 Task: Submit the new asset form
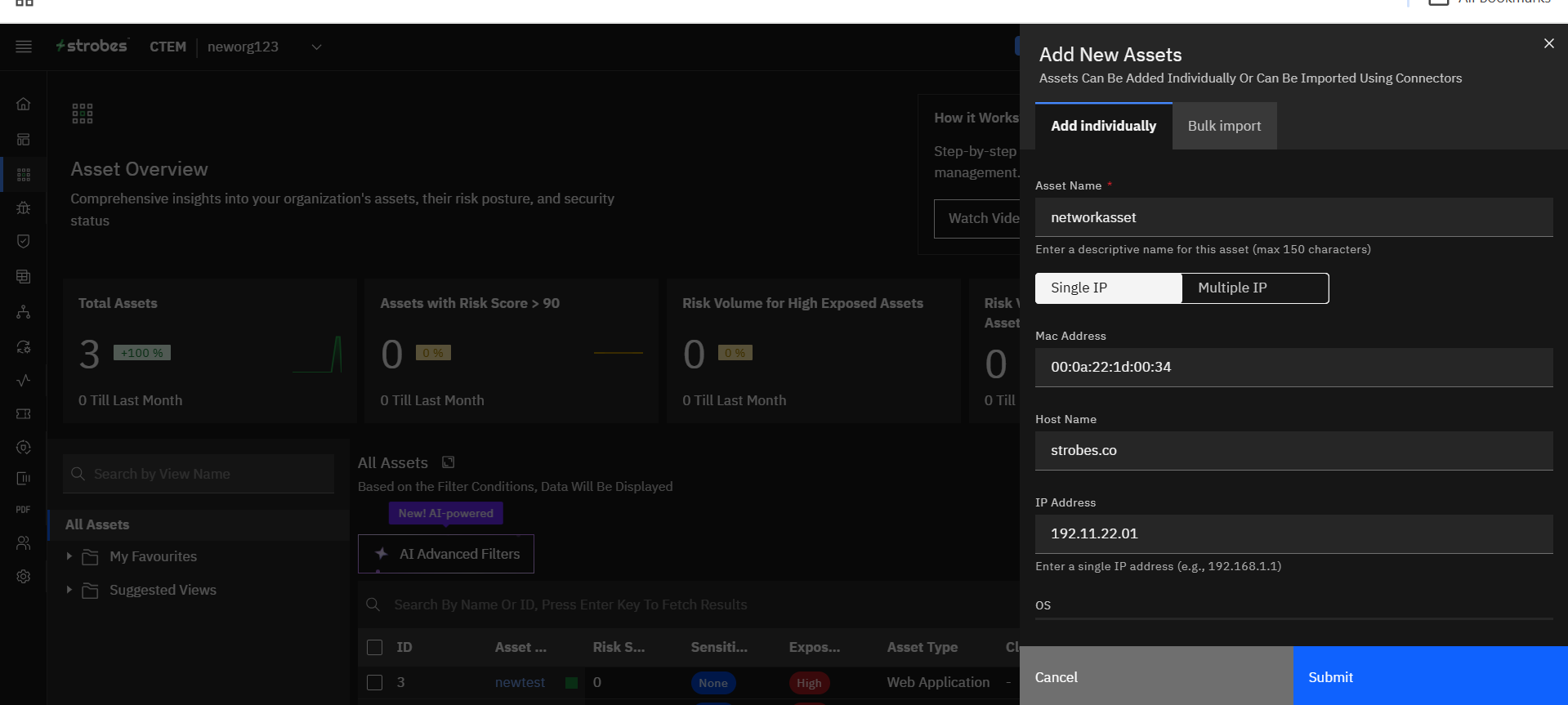(1430, 676)
